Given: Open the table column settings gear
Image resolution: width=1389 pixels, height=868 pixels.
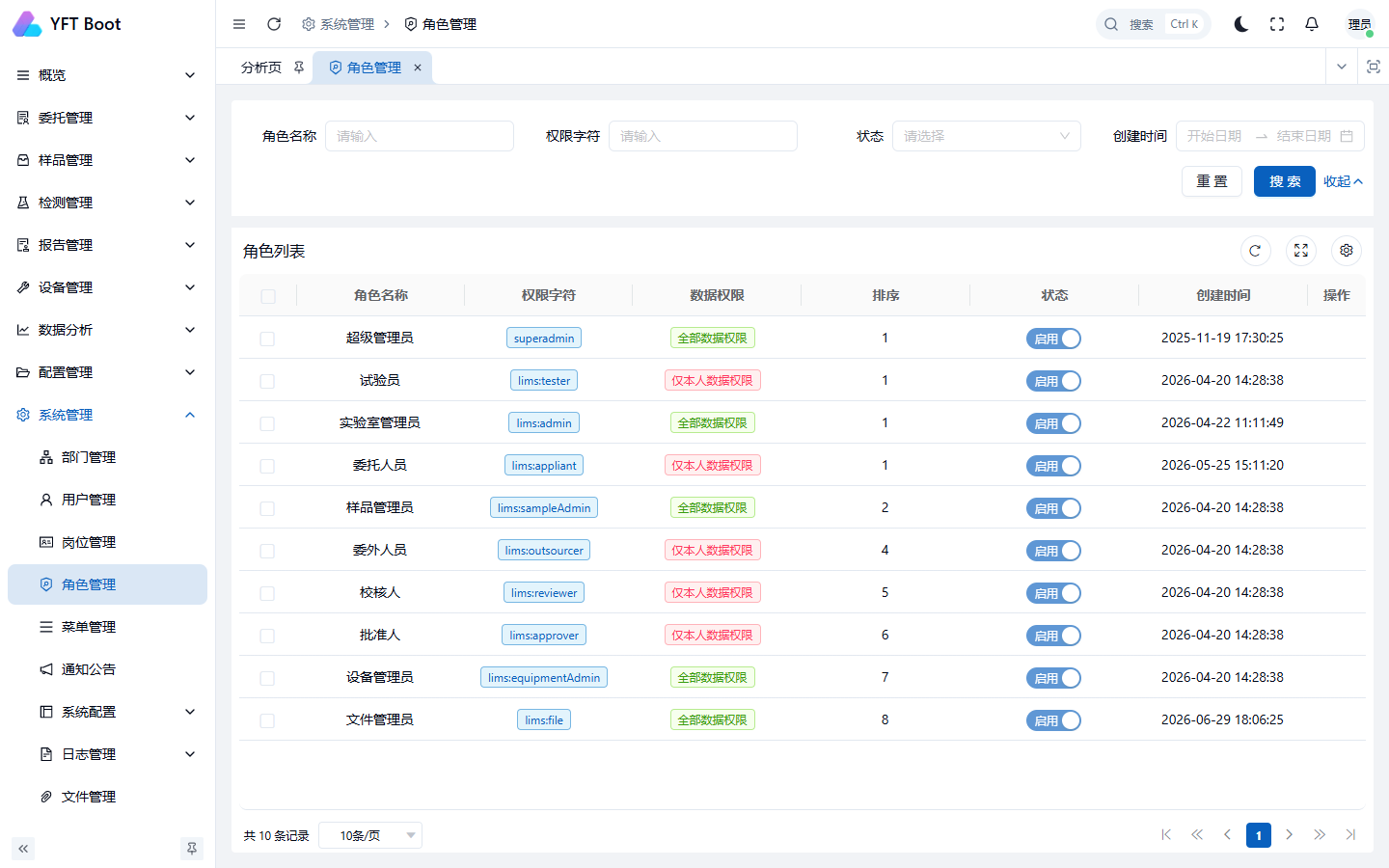Looking at the screenshot, I should (x=1347, y=251).
